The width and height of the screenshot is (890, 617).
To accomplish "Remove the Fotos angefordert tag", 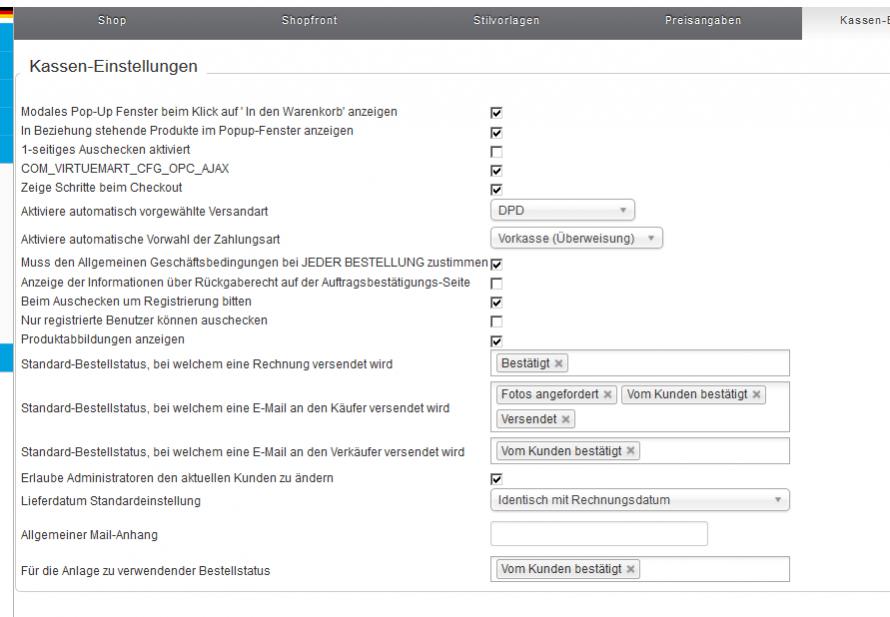I will point(607,394).
